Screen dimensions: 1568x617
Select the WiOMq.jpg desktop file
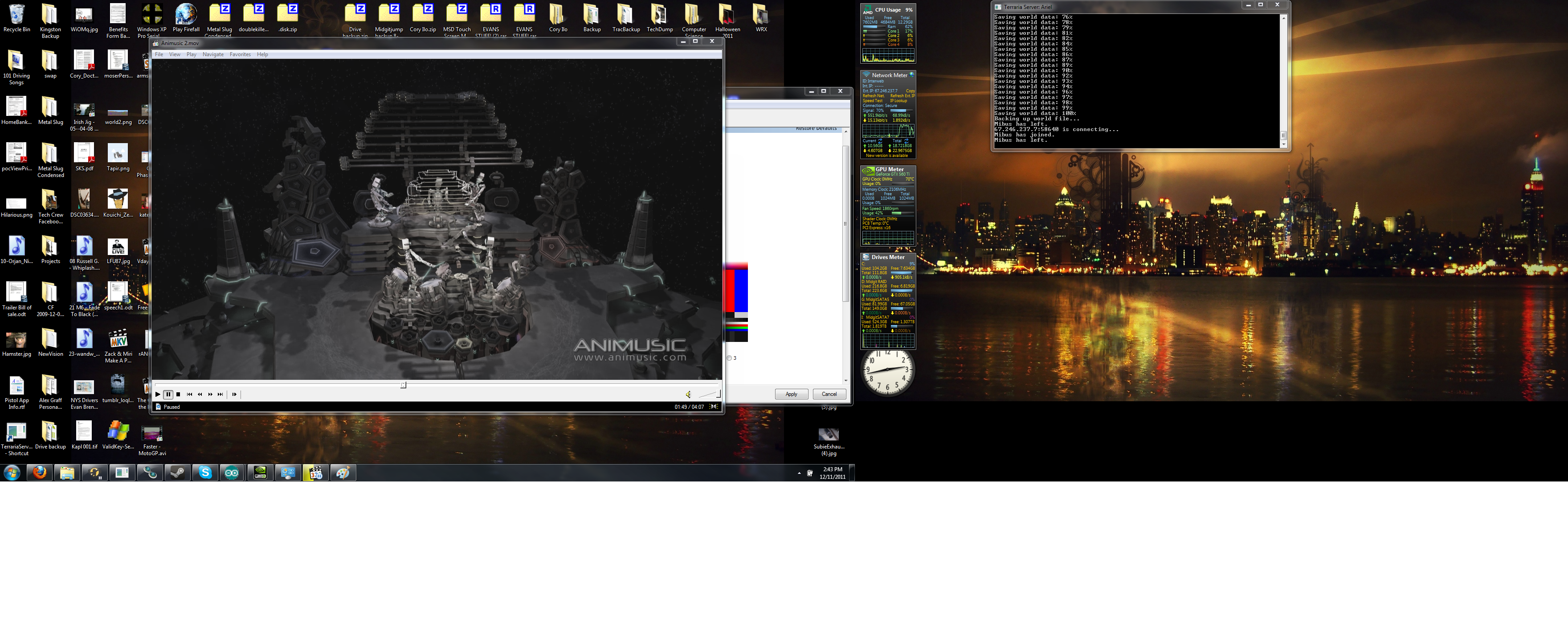[84, 18]
